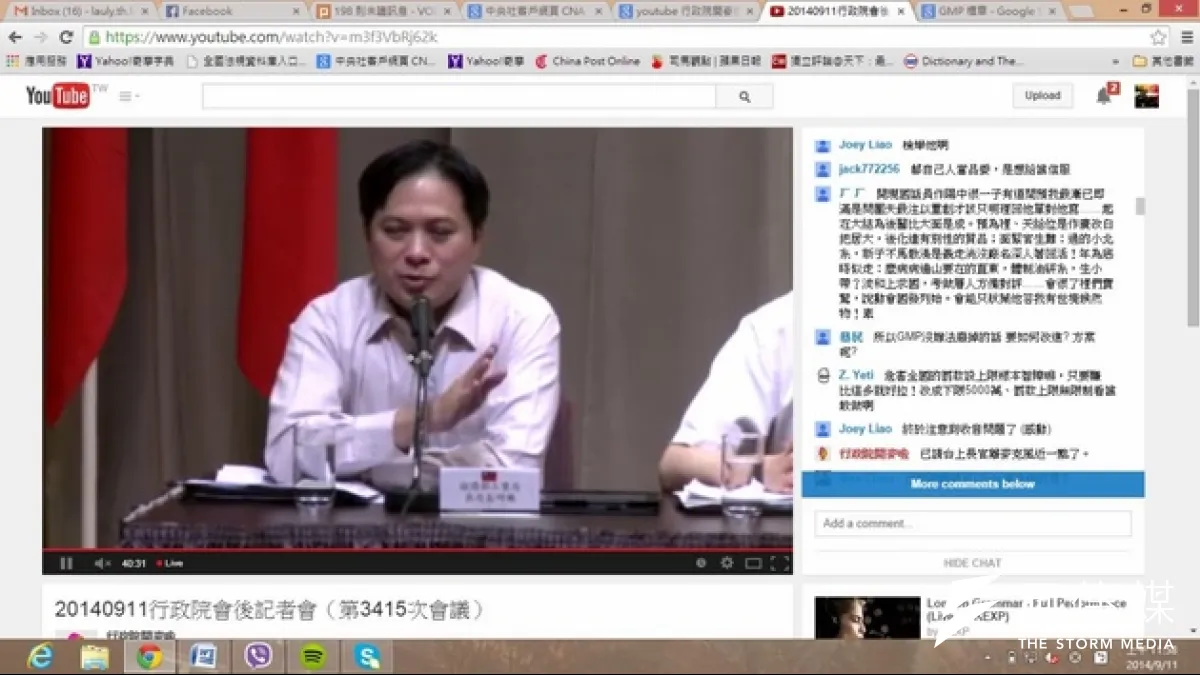The height and width of the screenshot is (675, 1200).
Task: Click the Add a comment field
Action: 972,523
